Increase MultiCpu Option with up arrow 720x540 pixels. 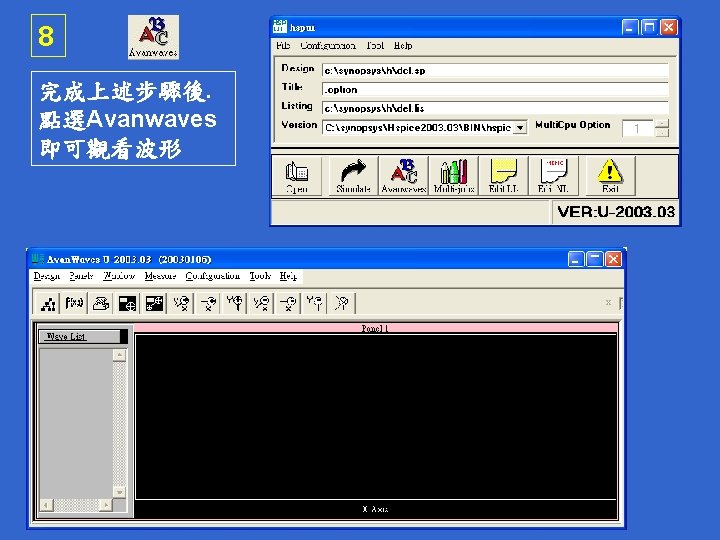662,124
